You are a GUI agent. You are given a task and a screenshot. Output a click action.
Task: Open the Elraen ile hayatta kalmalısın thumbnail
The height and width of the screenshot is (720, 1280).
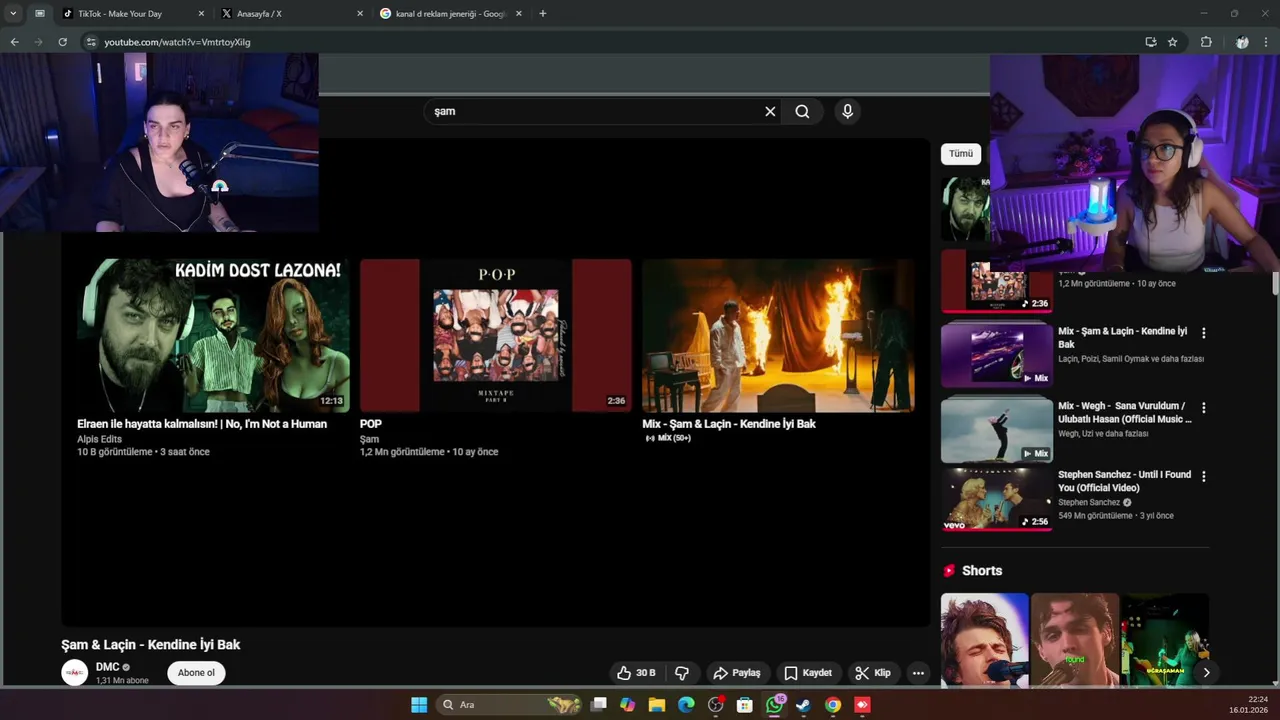[x=213, y=335]
